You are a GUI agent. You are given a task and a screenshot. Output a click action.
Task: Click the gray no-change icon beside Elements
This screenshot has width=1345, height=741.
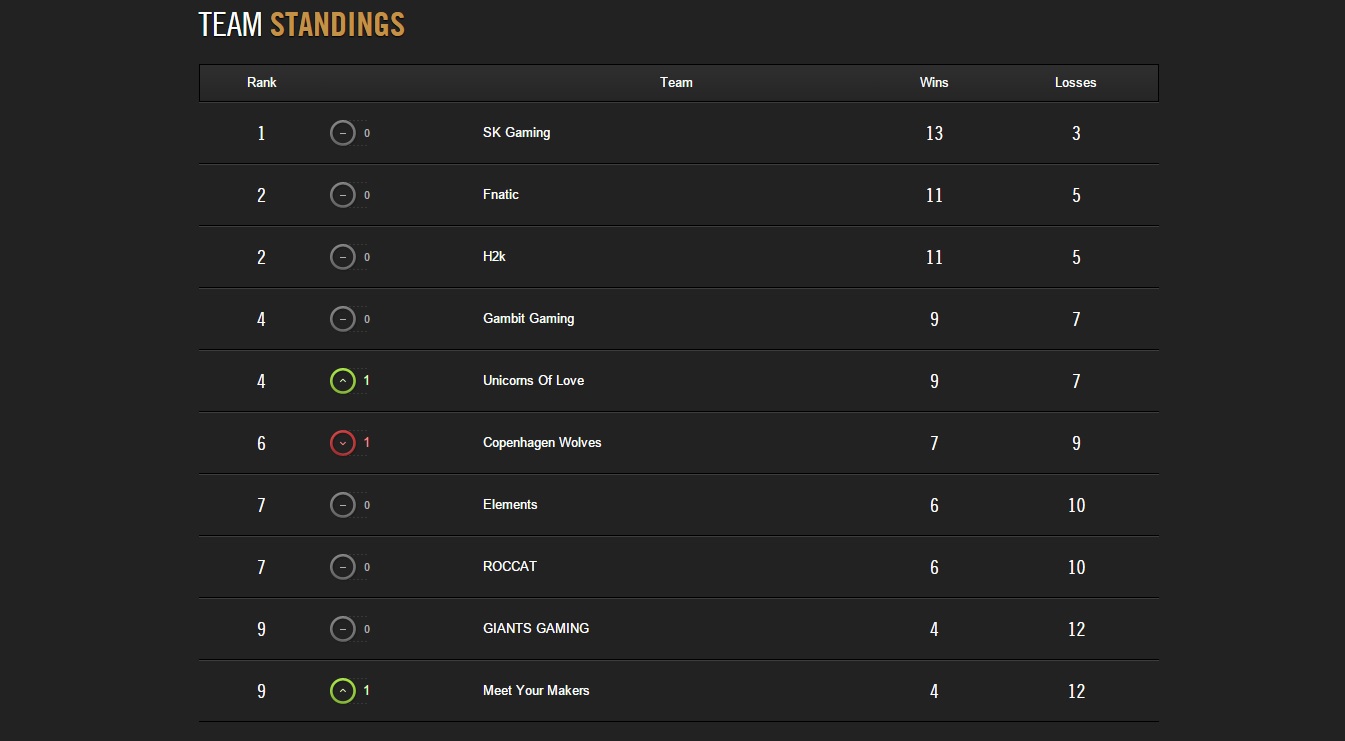(343, 505)
